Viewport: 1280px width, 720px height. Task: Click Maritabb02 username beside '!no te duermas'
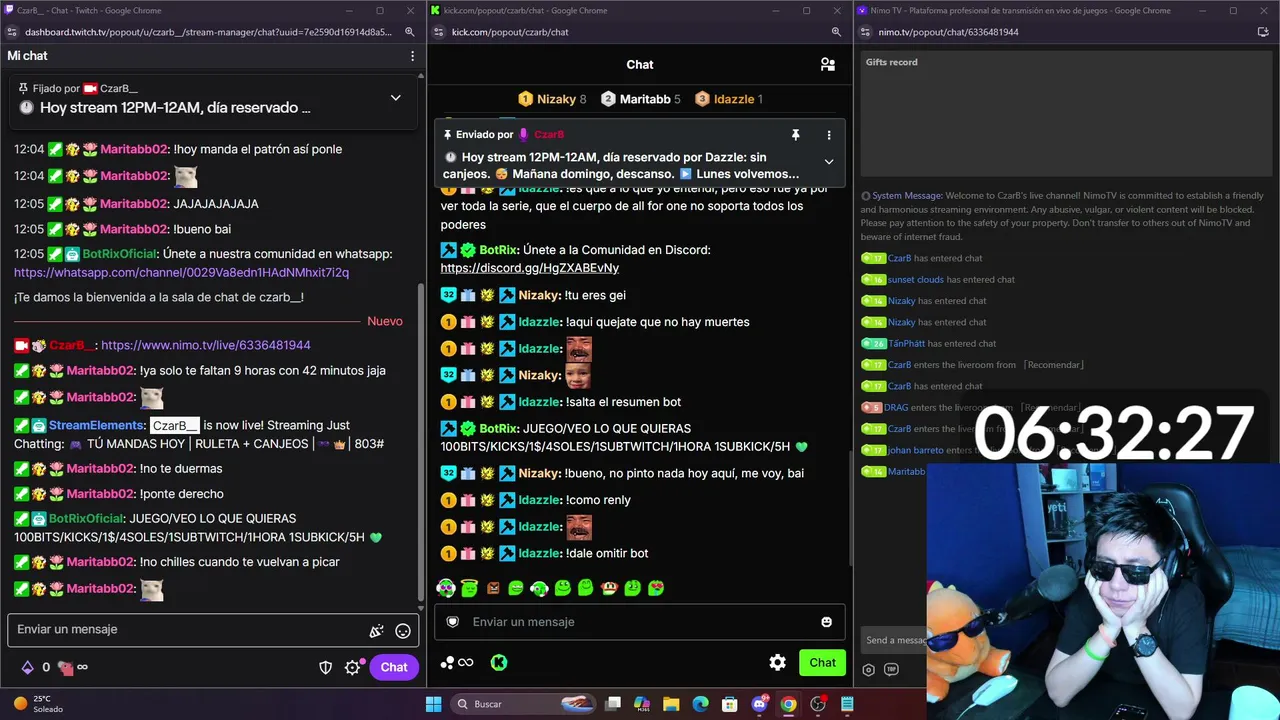[101, 468]
